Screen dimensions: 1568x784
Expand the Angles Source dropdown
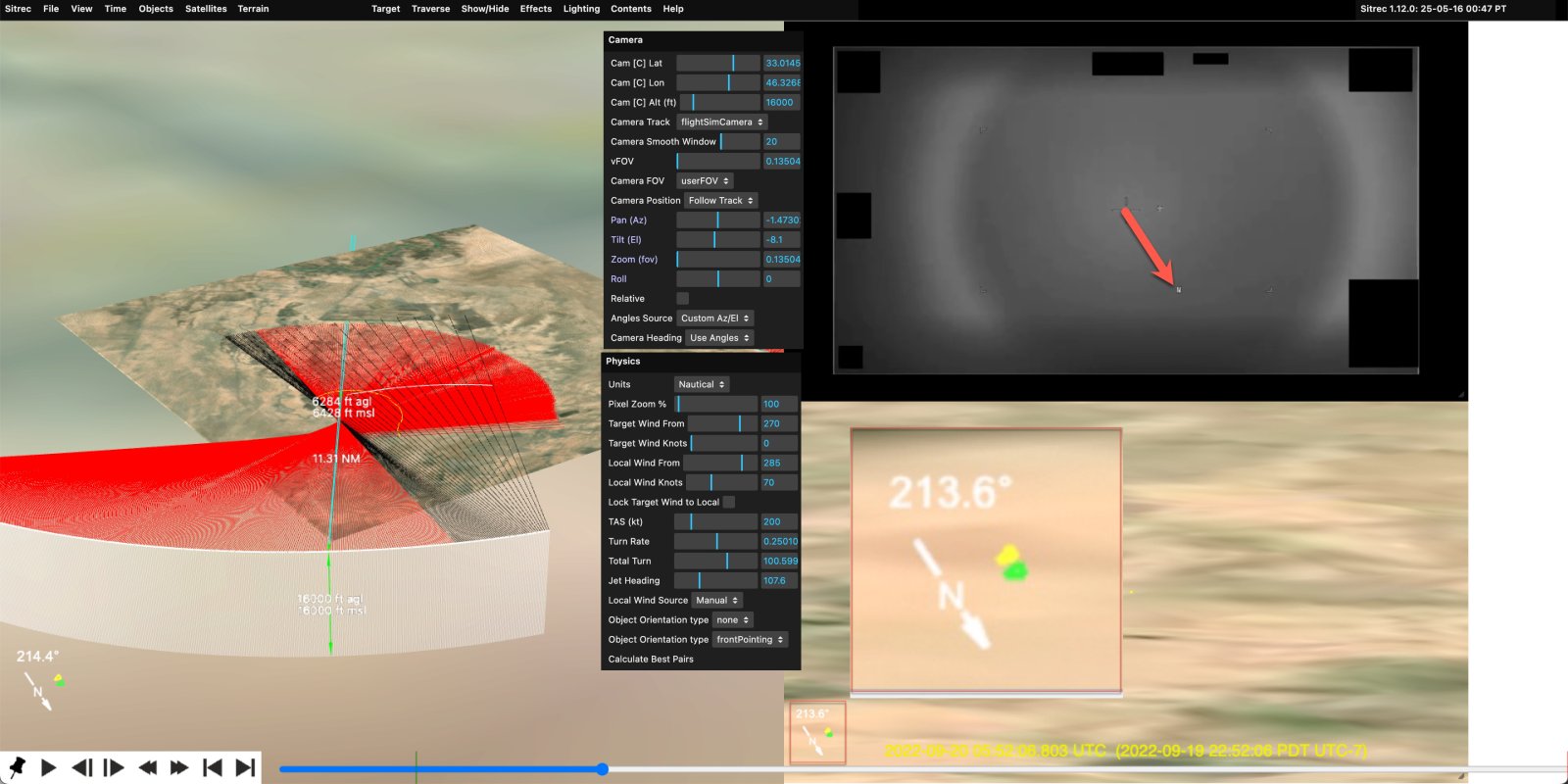pyautogui.click(x=714, y=318)
